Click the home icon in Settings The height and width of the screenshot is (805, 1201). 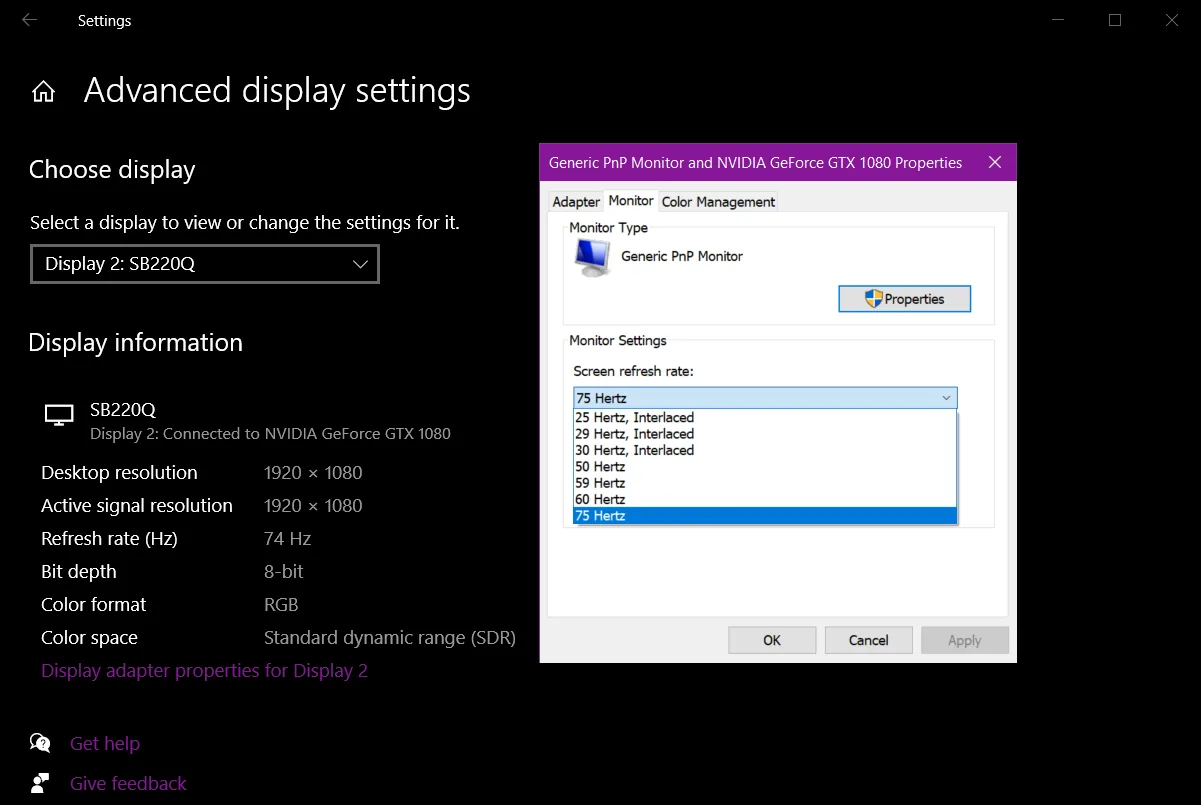(x=44, y=90)
